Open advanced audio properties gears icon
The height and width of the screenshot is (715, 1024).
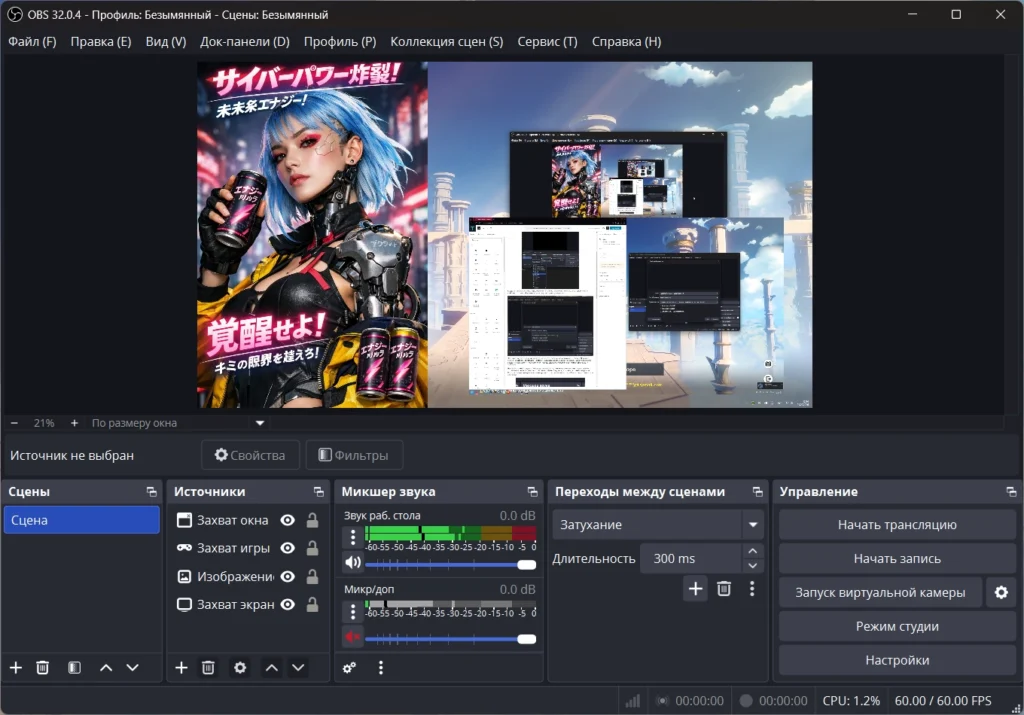(350, 668)
